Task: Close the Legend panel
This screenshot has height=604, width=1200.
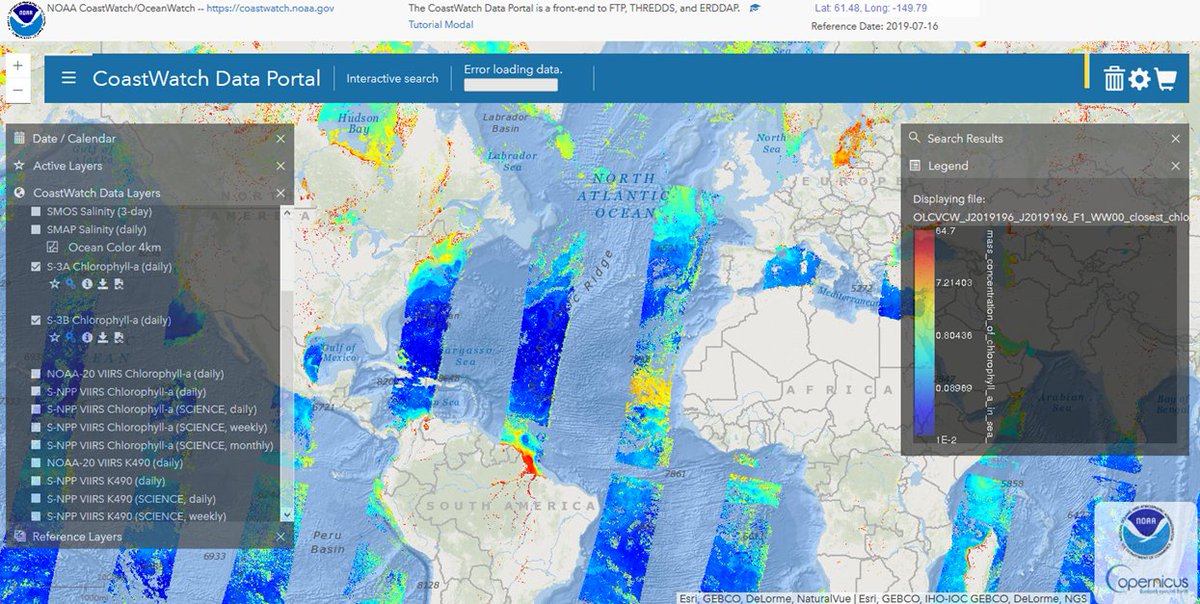Action: tap(1176, 166)
